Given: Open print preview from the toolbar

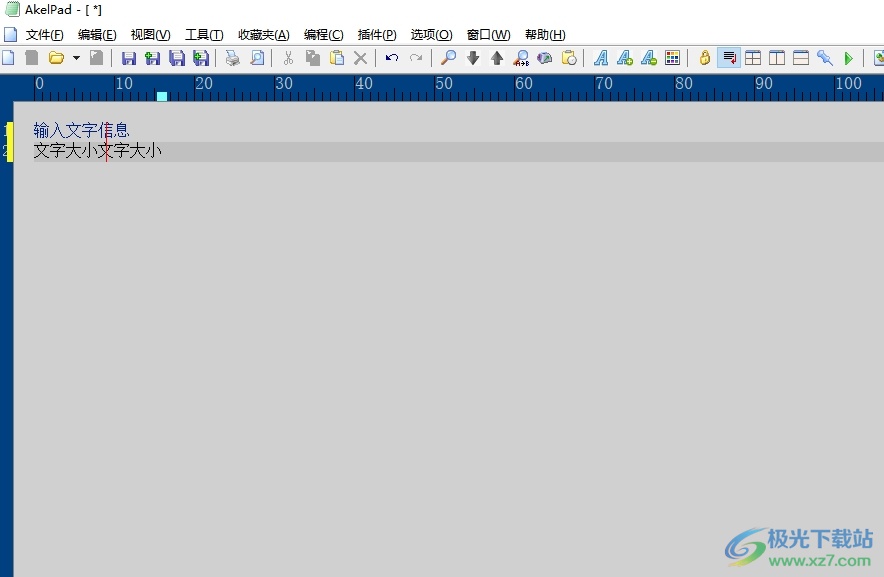Looking at the screenshot, I should (257, 58).
